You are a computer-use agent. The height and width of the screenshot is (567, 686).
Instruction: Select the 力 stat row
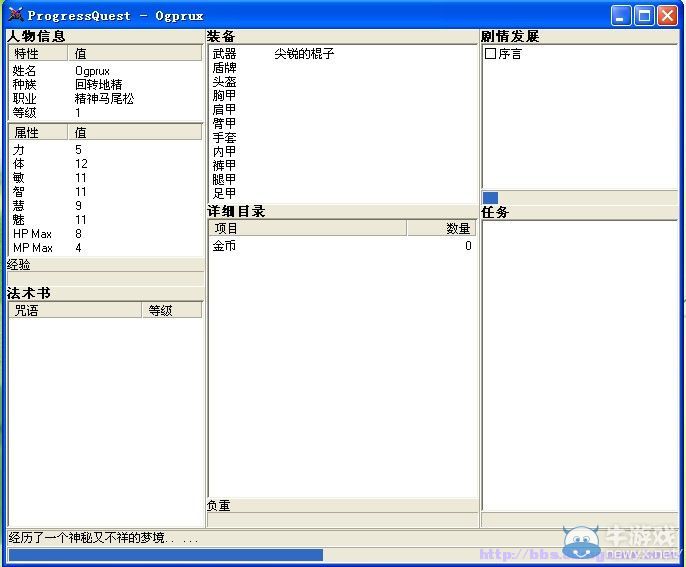pos(105,150)
